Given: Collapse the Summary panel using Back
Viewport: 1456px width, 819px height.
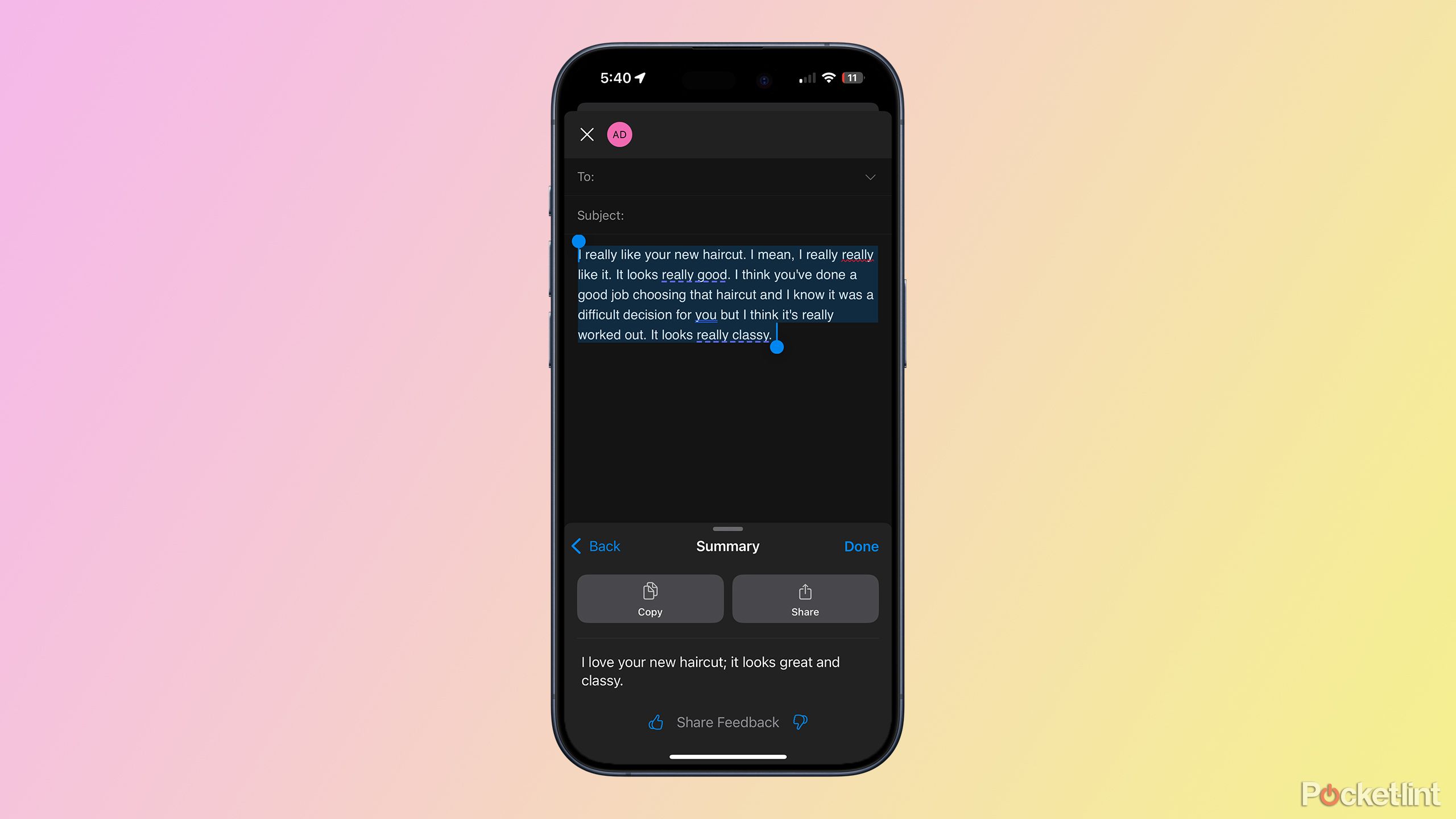Looking at the screenshot, I should tap(597, 546).
